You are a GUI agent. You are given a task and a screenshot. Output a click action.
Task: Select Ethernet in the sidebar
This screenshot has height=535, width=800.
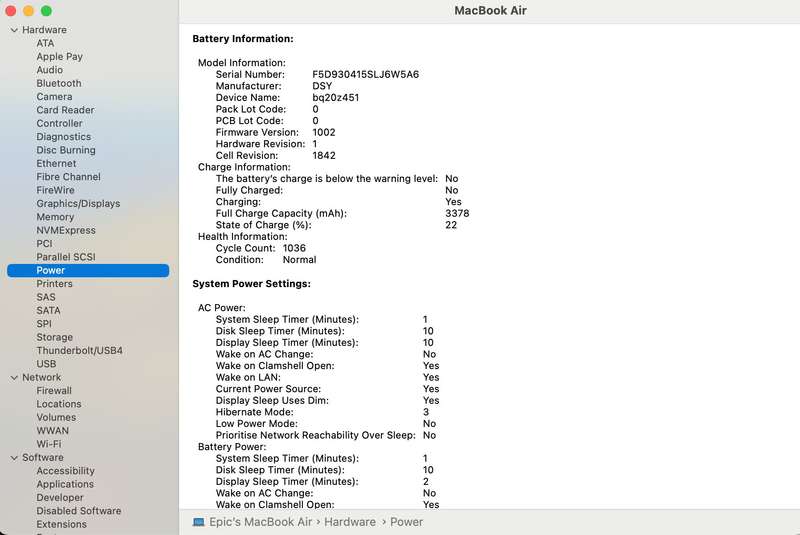(56, 163)
